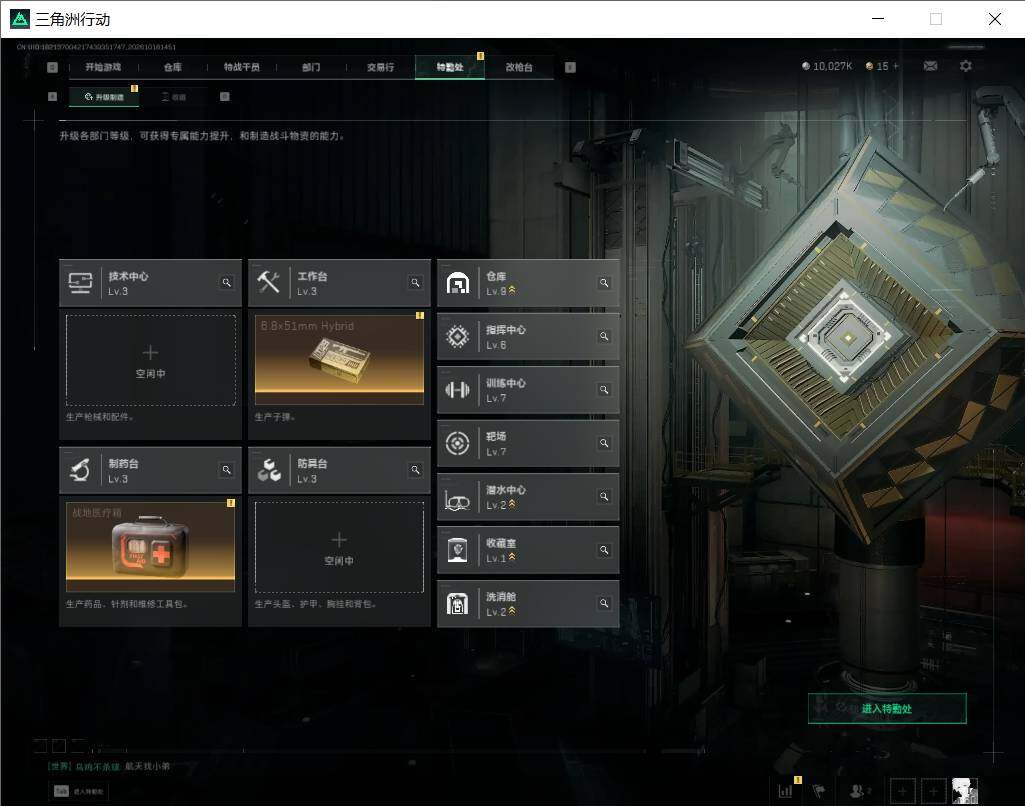This screenshot has width=1025, height=806.
Task: Switch to the 特战干员 tab
Action: coord(242,67)
